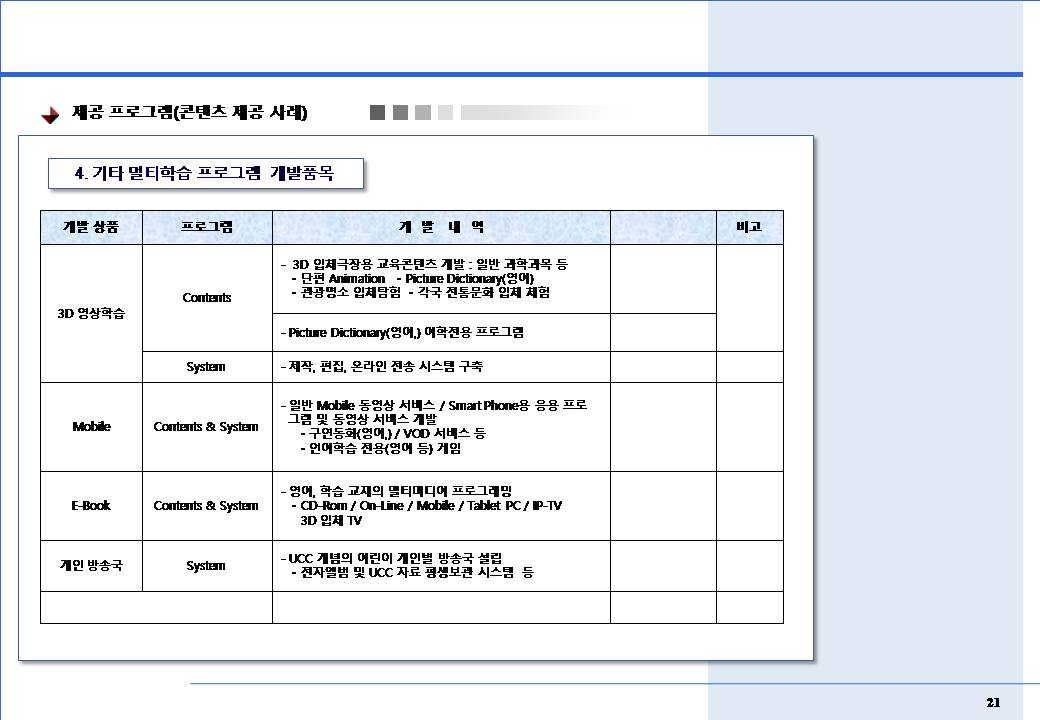
Task: Click the 'System' cell beside '제작, 편집, 온라인 전송'
Action: 206,367
